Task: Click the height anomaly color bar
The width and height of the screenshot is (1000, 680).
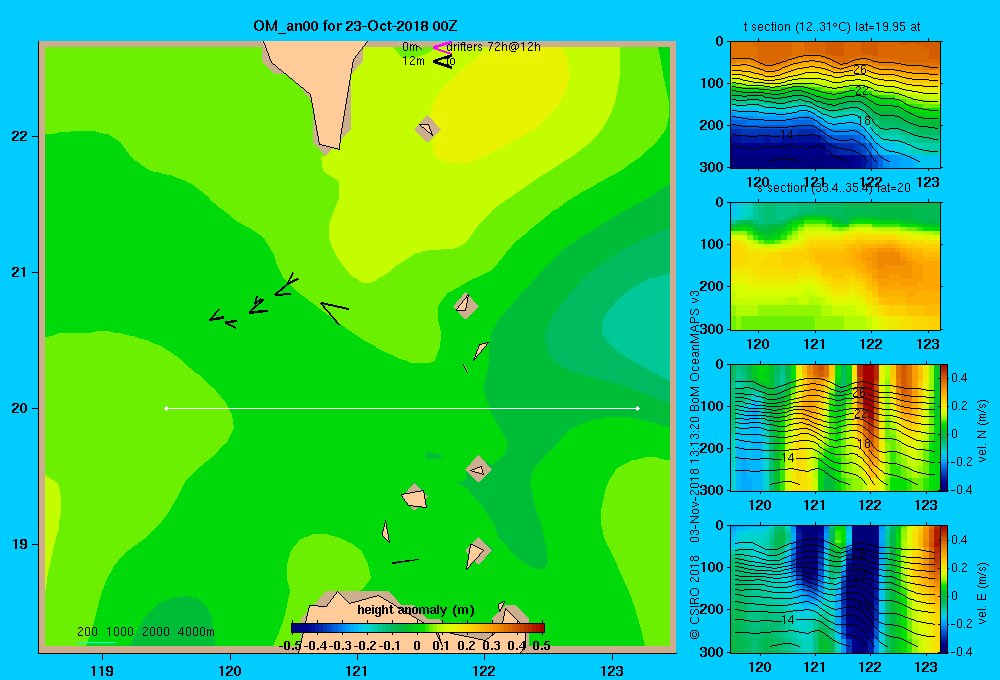Action: pos(418,628)
